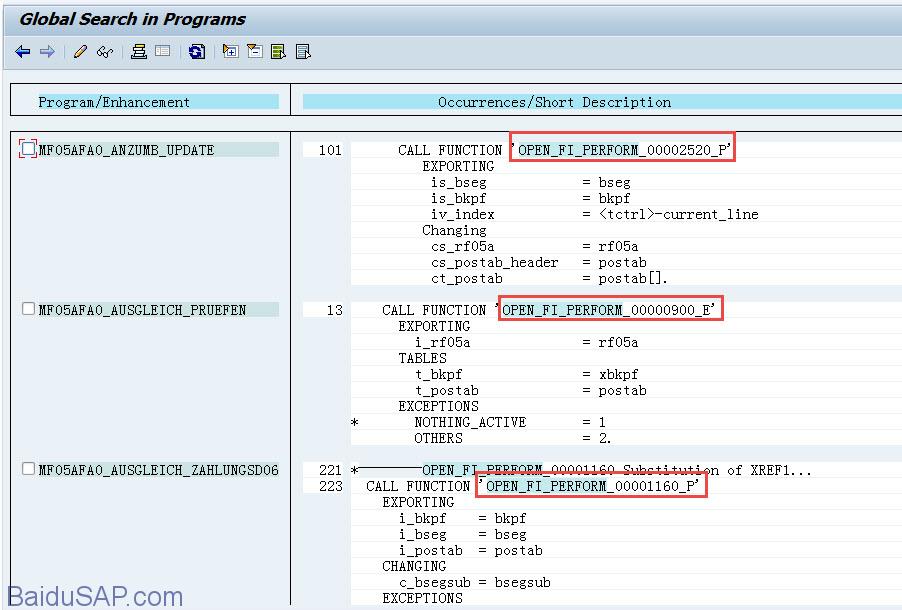Check the MF05AFA0_AUSGLEICH_ZAHLUNGSD06 checkbox
902x610 pixels.
[28, 469]
